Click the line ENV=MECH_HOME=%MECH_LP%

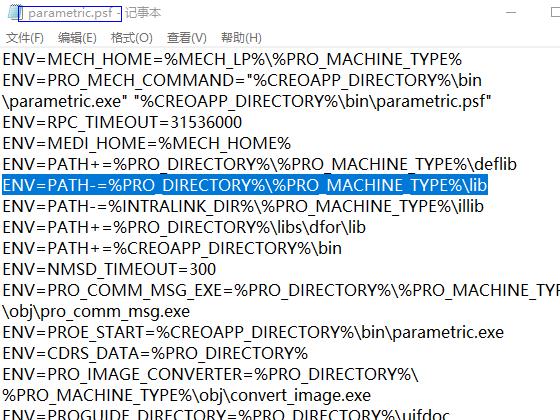point(232,59)
